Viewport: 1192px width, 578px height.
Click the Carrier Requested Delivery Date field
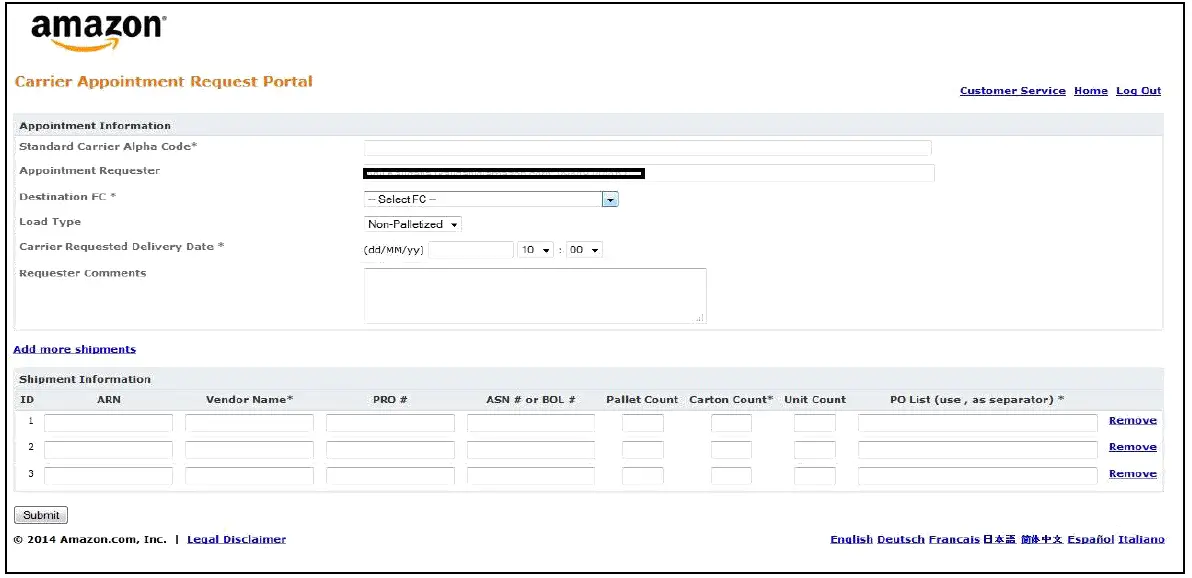pyautogui.click(x=470, y=249)
